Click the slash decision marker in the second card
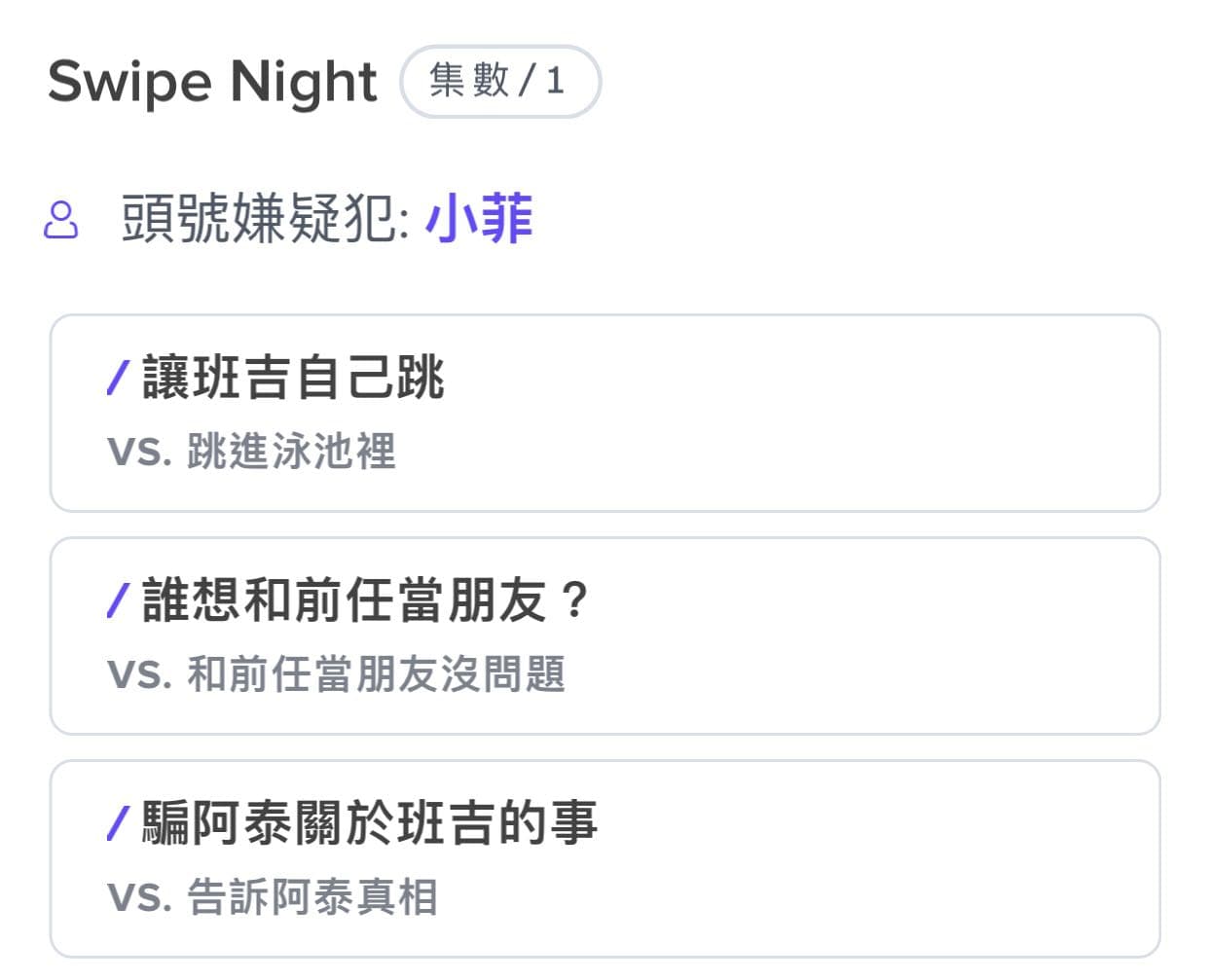The height and width of the screenshot is (980, 1209). click(x=119, y=599)
